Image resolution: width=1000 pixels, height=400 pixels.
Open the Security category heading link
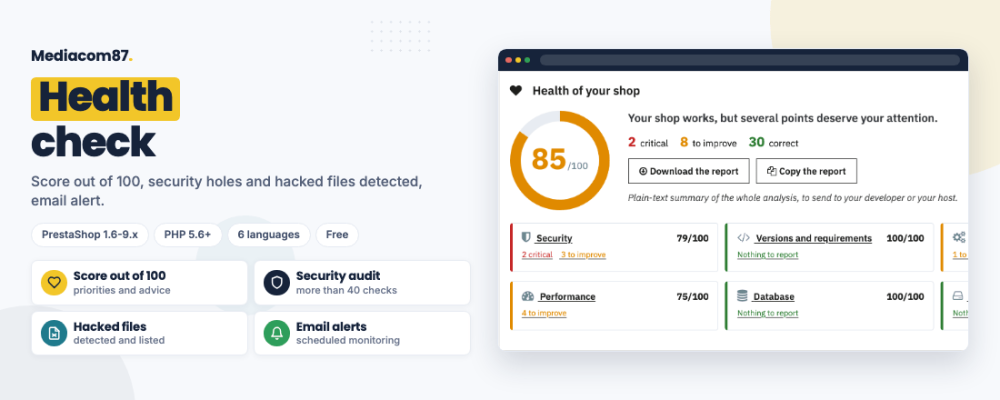[554, 239]
